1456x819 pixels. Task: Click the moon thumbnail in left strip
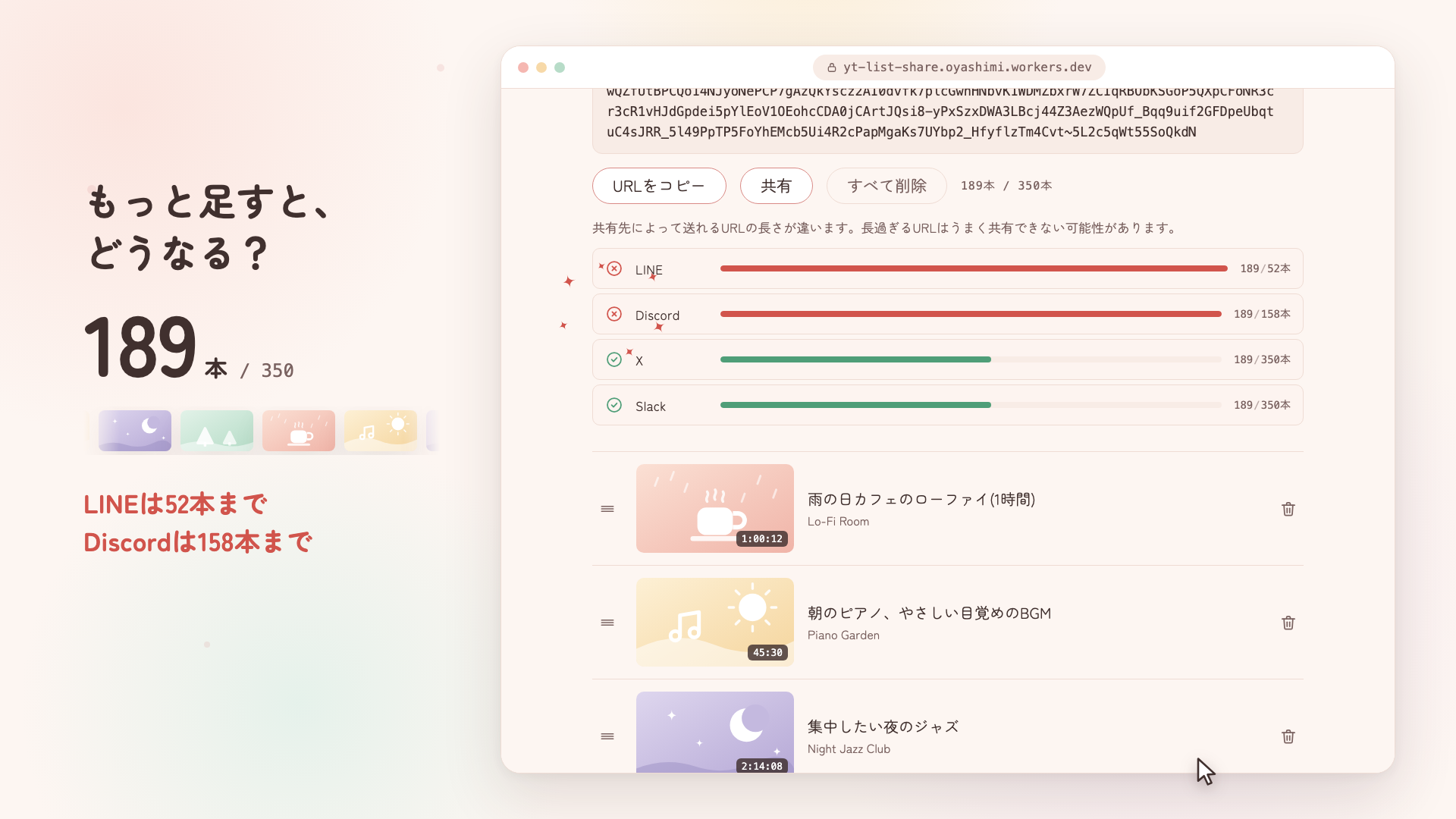click(135, 431)
